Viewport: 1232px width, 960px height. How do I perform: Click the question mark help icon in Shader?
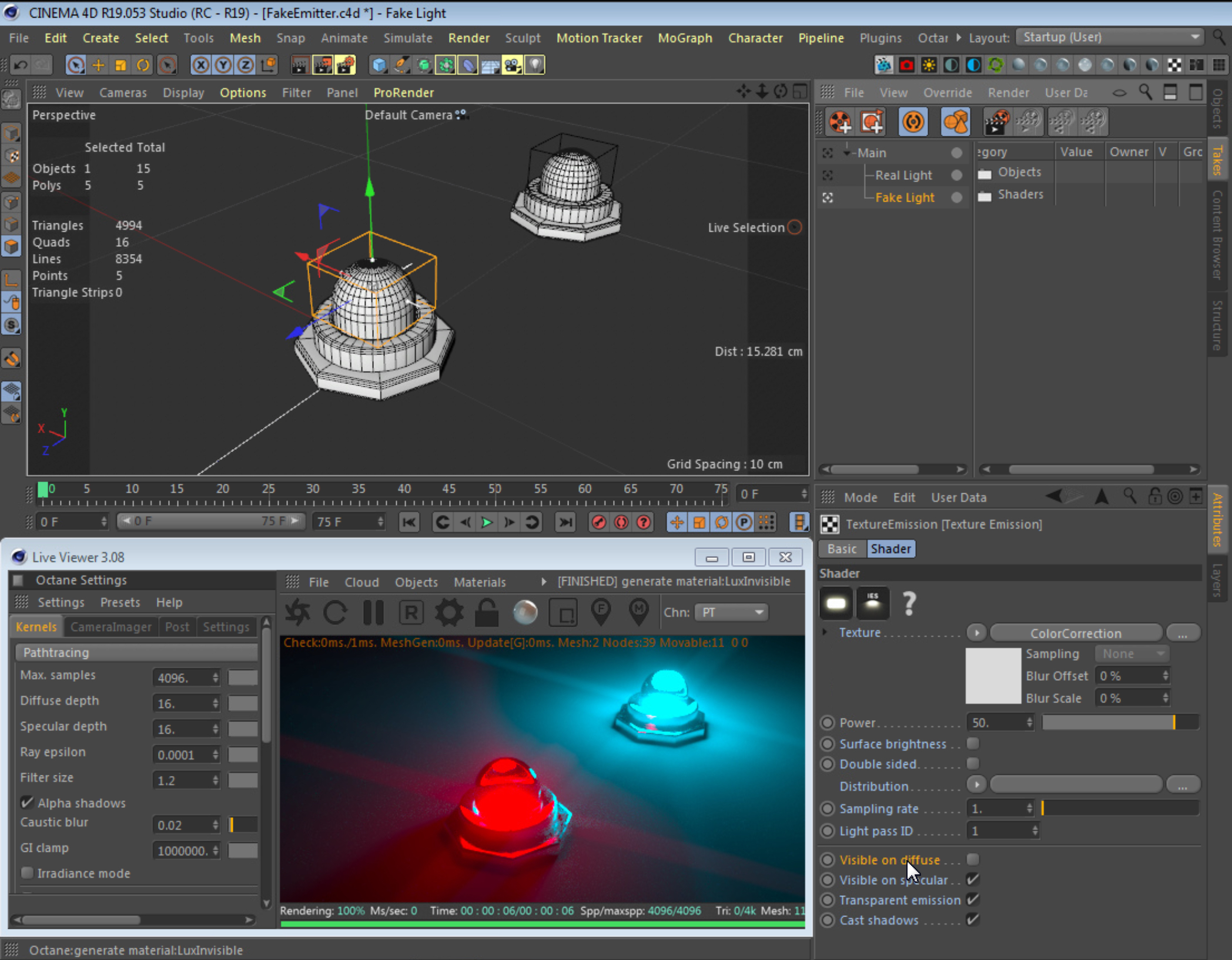pyautogui.click(x=909, y=603)
